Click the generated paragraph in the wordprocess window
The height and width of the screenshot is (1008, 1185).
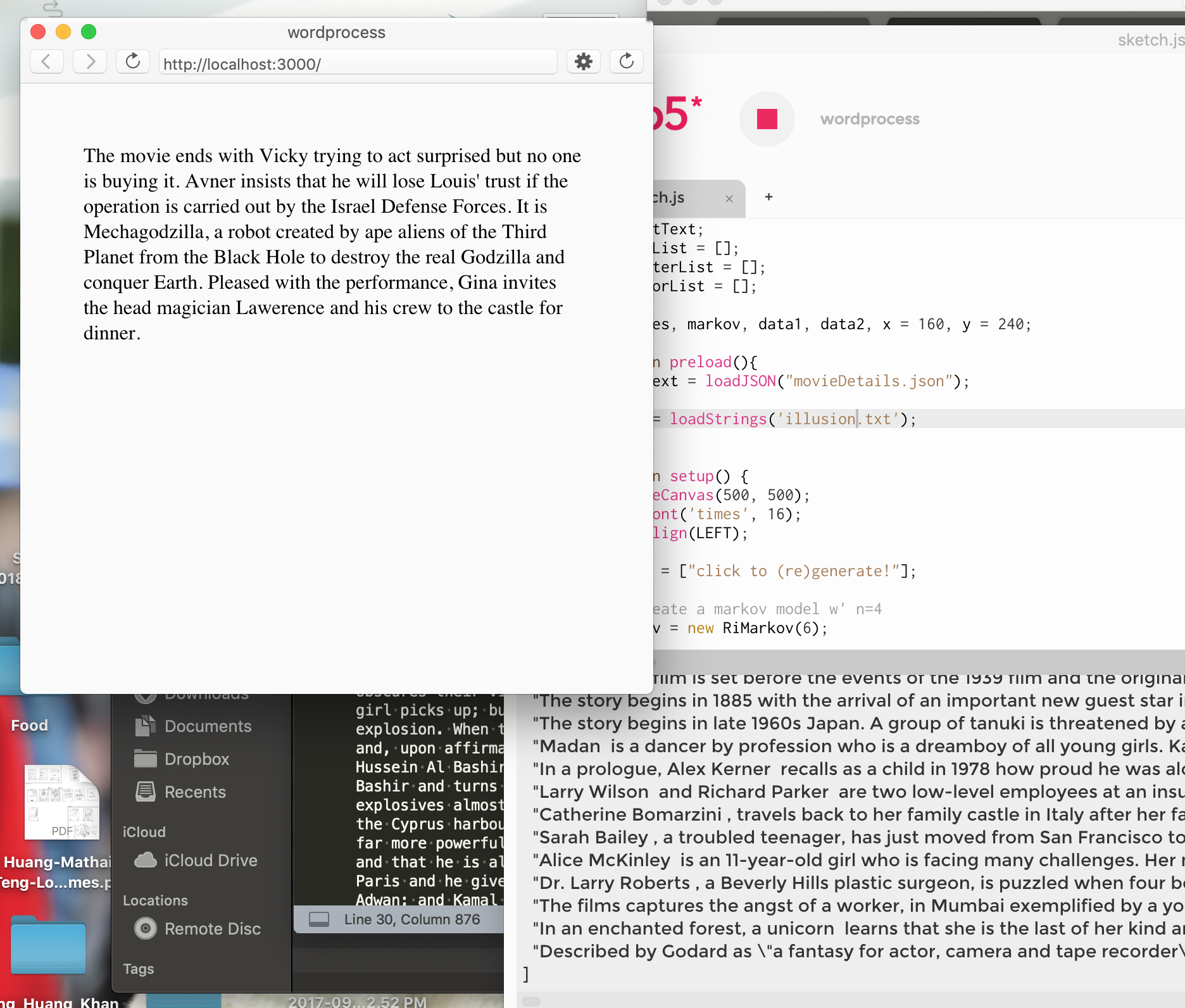332,244
